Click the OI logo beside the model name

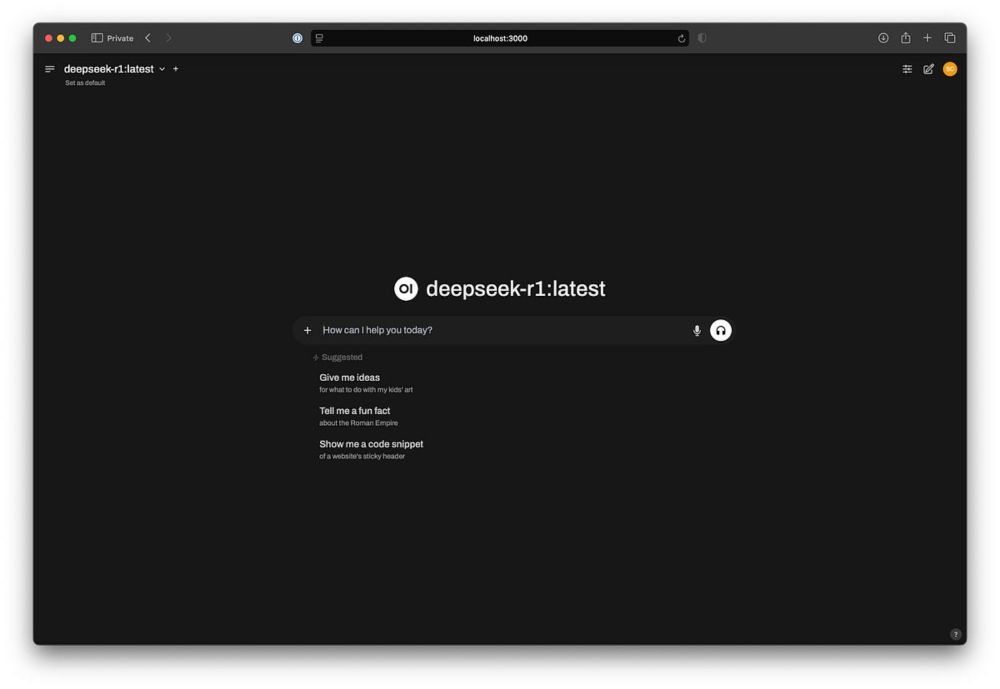click(x=406, y=288)
